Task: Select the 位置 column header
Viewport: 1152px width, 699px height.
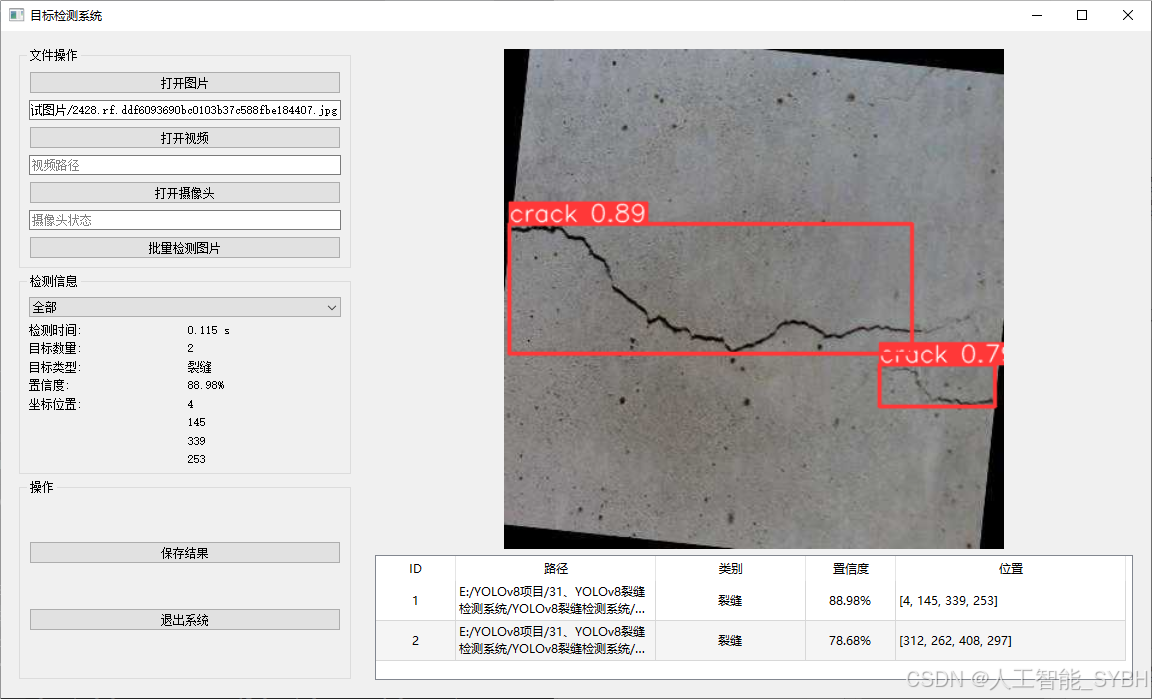Action: pos(1011,569)
